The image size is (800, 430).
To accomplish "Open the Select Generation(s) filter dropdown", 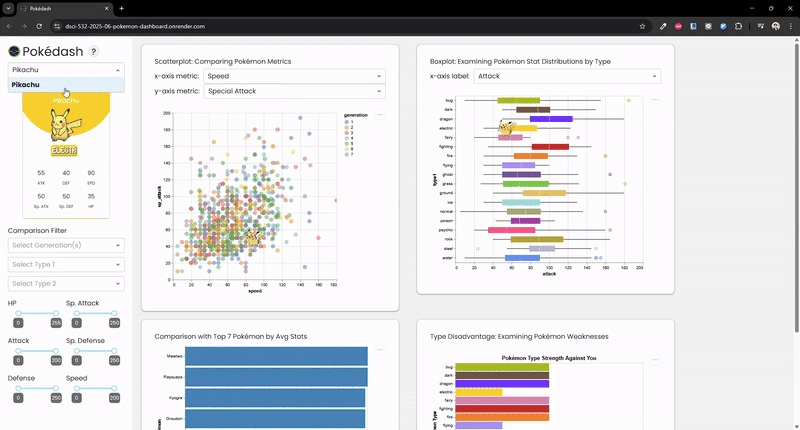I will (66, 245).
